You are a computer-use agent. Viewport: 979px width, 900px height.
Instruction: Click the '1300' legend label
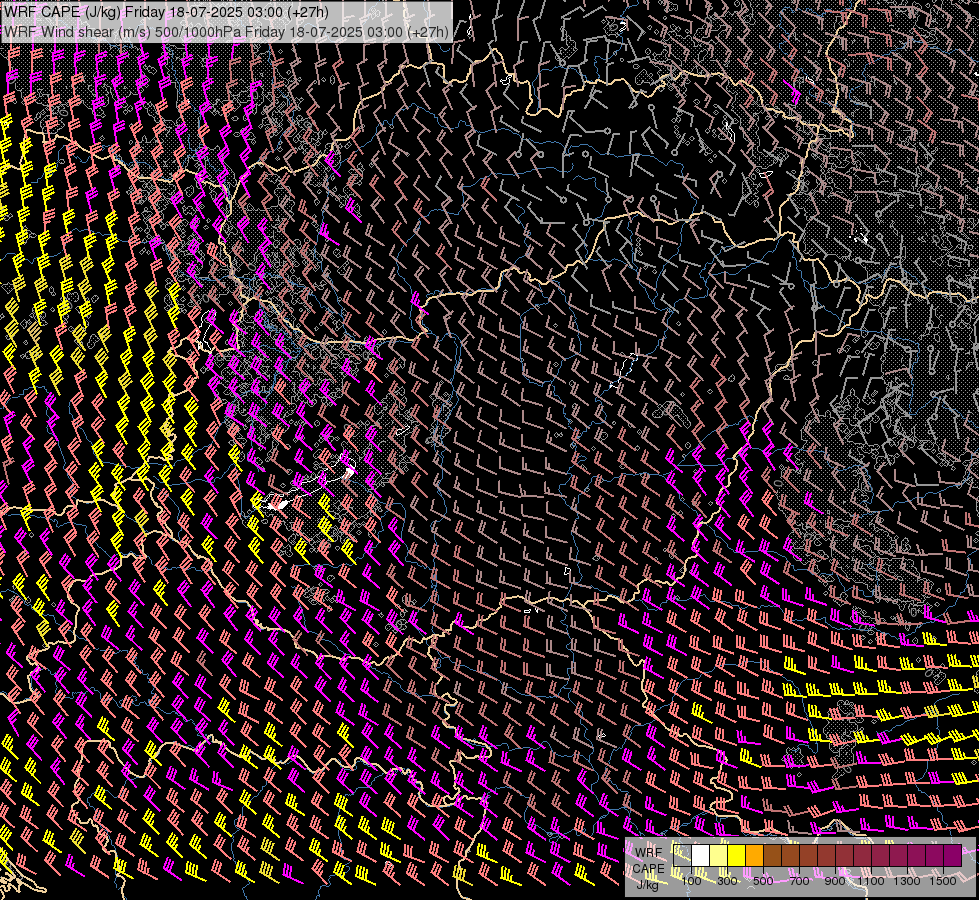907,881
